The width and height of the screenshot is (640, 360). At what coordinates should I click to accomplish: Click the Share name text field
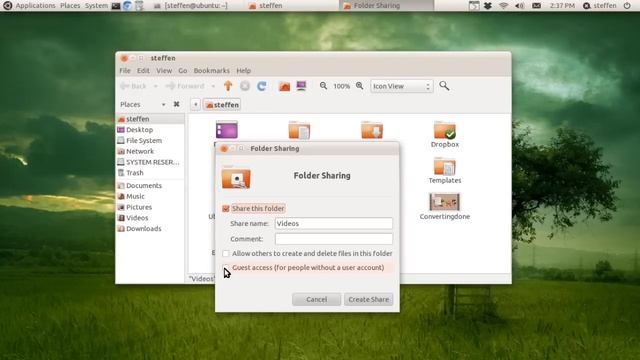pyautogui.click(x=333, y=223)
